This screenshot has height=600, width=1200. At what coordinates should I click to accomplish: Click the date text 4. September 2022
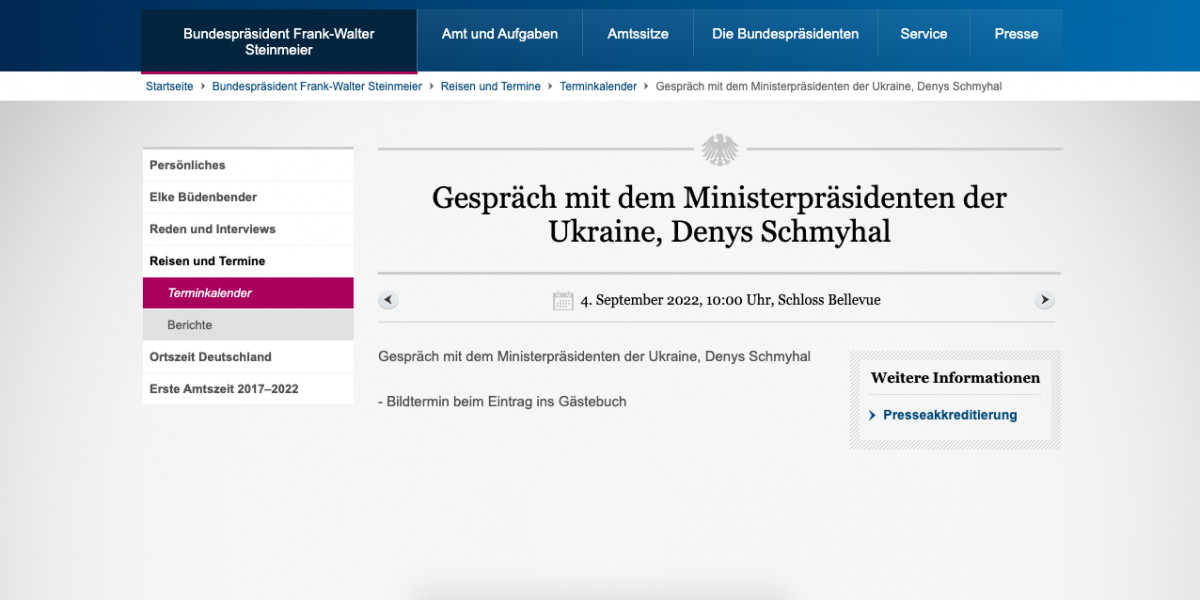click(640, 300)
